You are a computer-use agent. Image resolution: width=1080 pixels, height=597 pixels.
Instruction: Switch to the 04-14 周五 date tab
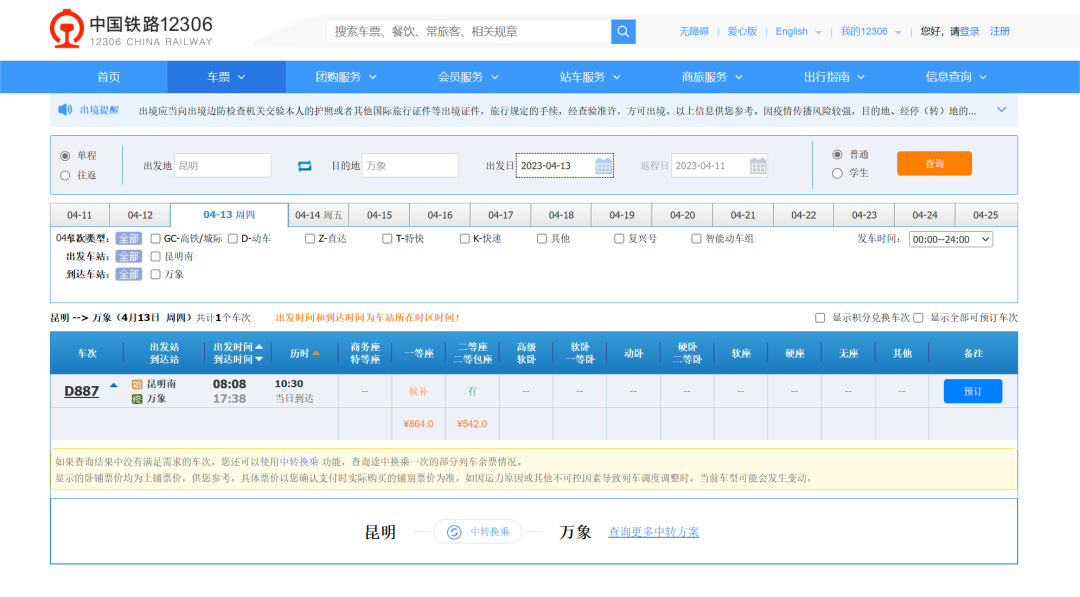click(318, 216)
